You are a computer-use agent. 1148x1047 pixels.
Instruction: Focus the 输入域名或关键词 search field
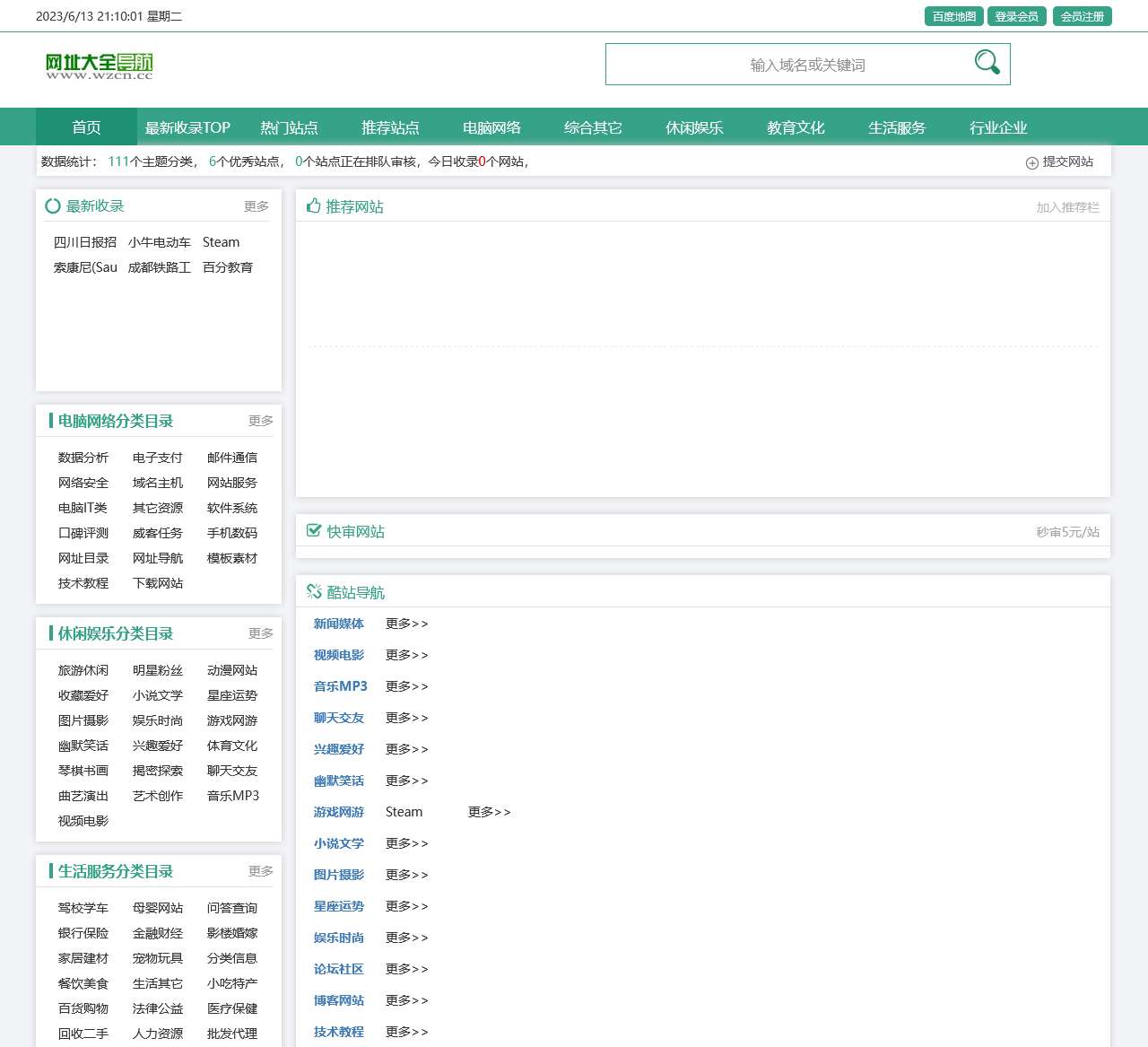(x=789, y=65)
